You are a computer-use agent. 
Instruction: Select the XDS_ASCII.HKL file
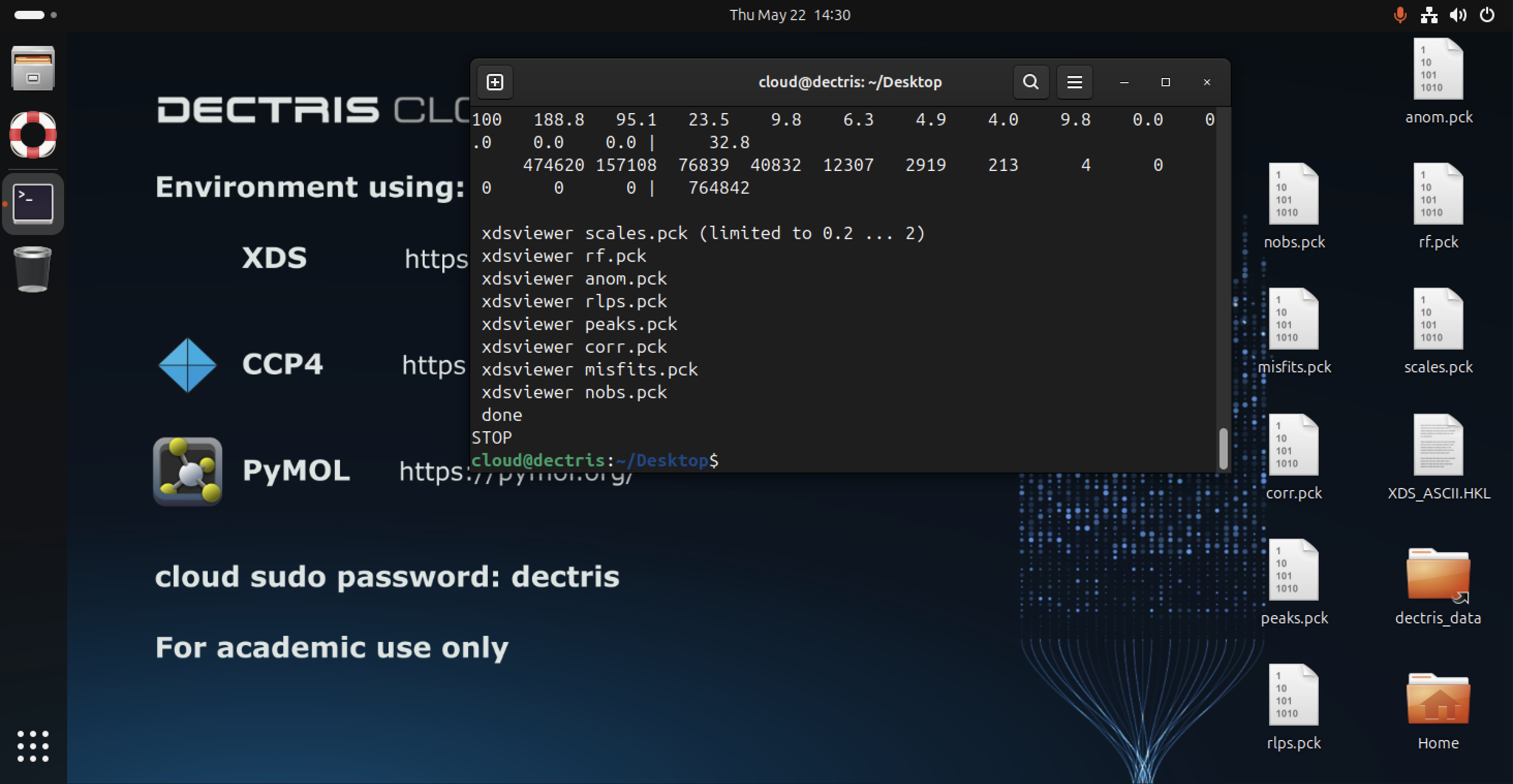click(x=1438, y=446)
